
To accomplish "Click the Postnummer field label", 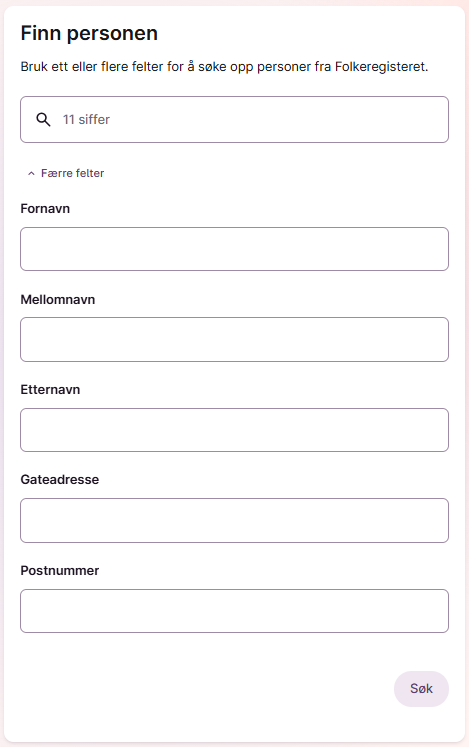I will coord(60,571).
